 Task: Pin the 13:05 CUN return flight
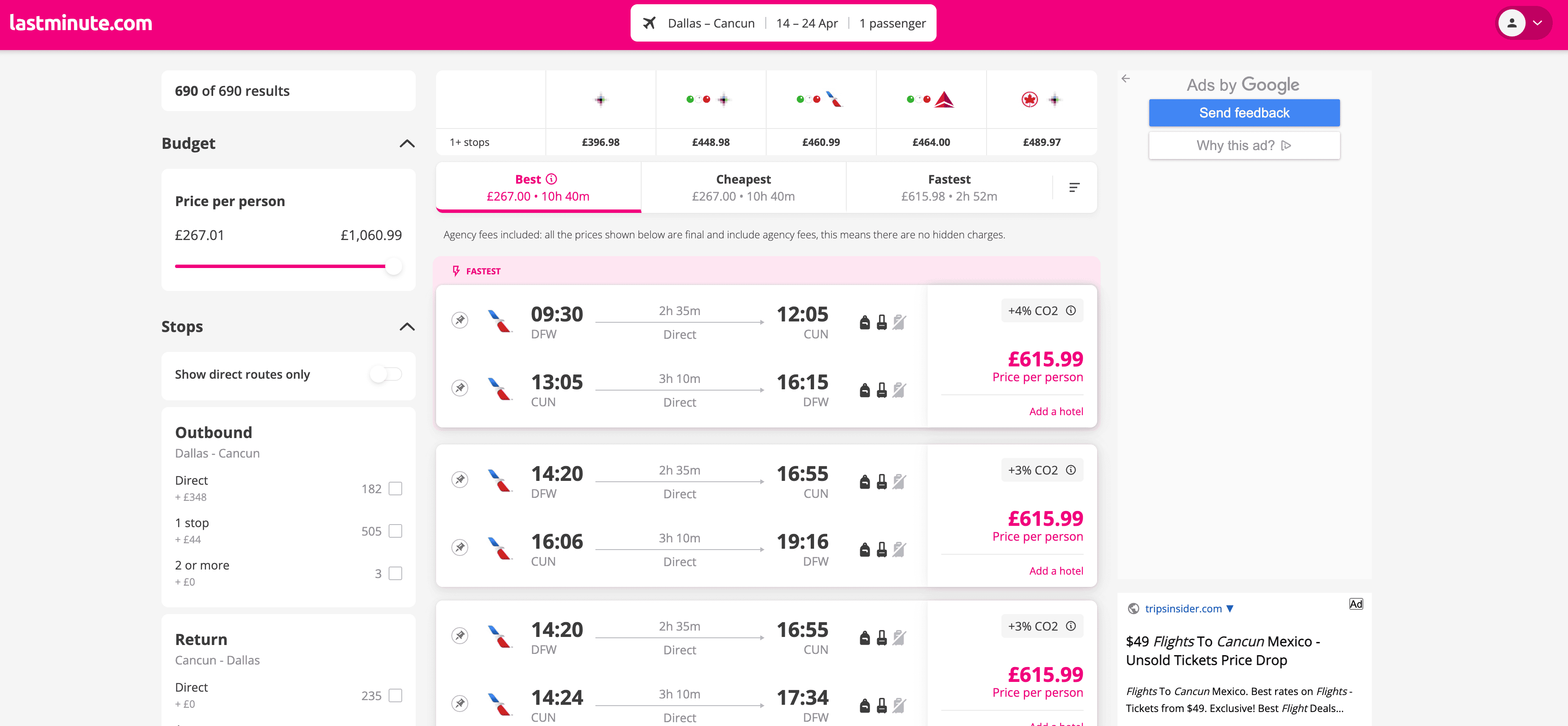pos(460,388)
